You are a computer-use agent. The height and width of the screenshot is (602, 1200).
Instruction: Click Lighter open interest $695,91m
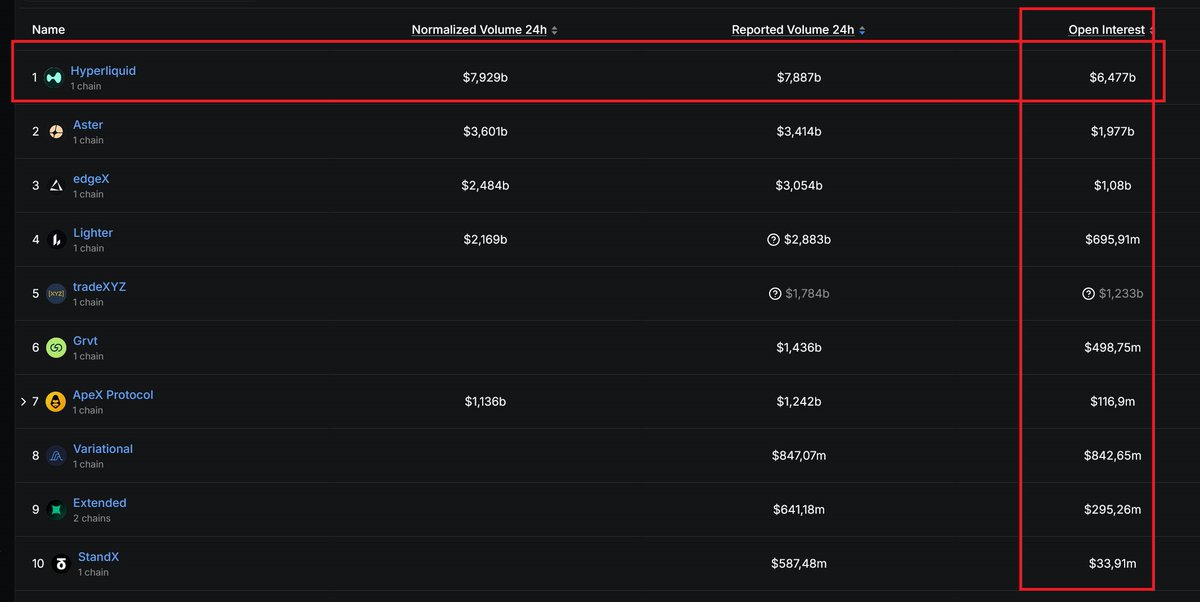[x=1113, y=239]
